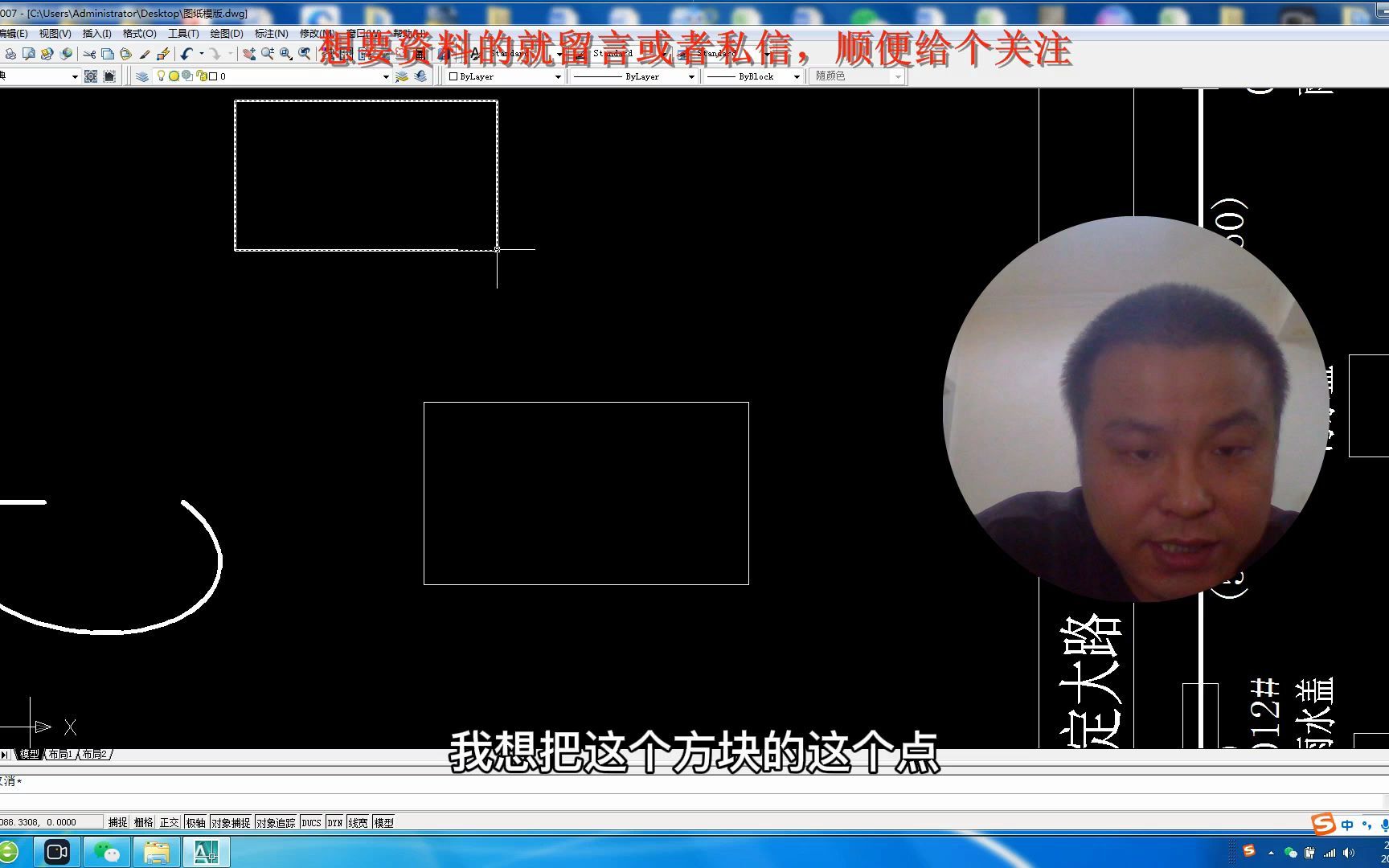1389x868 pixels.
Task: Open the 格式(O) menu
Action: coord(137,34)
